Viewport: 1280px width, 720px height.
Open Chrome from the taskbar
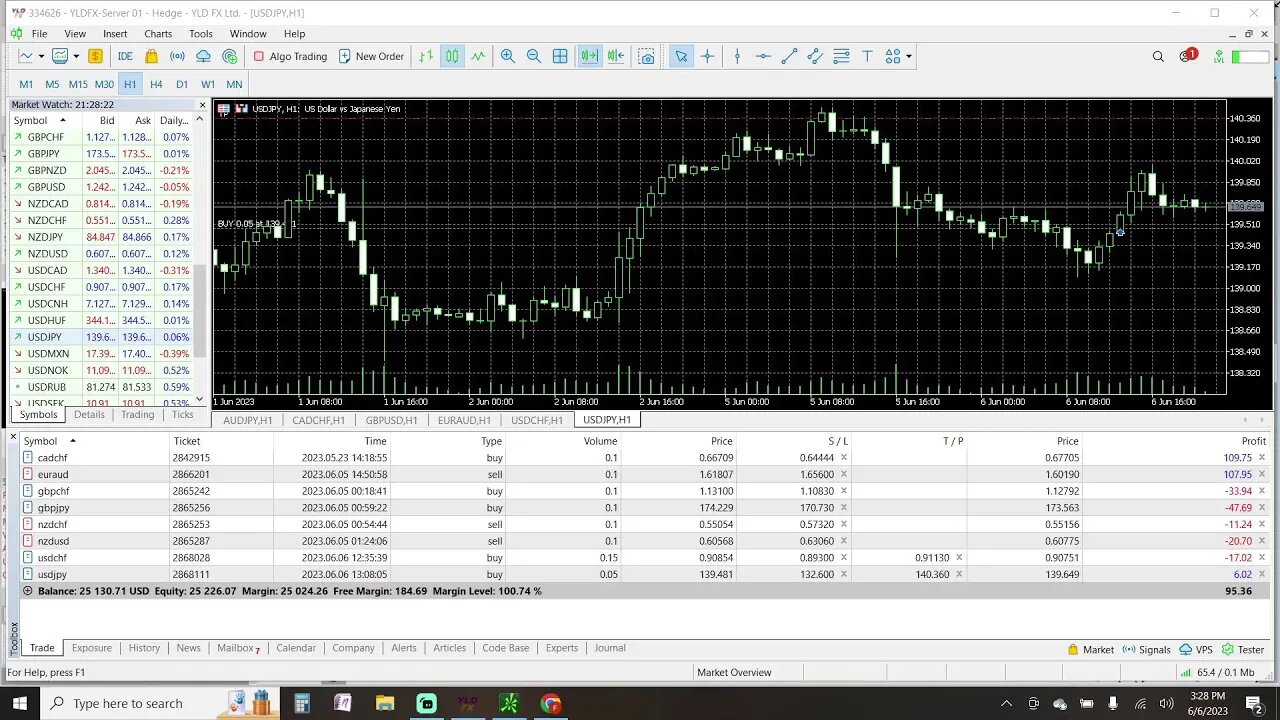coord(551,704)
